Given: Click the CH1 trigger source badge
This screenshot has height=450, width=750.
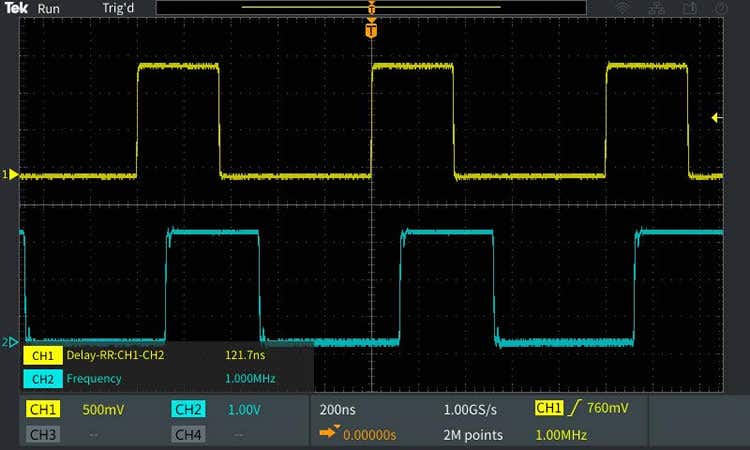Looking at the screenshot, I should tap(549, 408).
